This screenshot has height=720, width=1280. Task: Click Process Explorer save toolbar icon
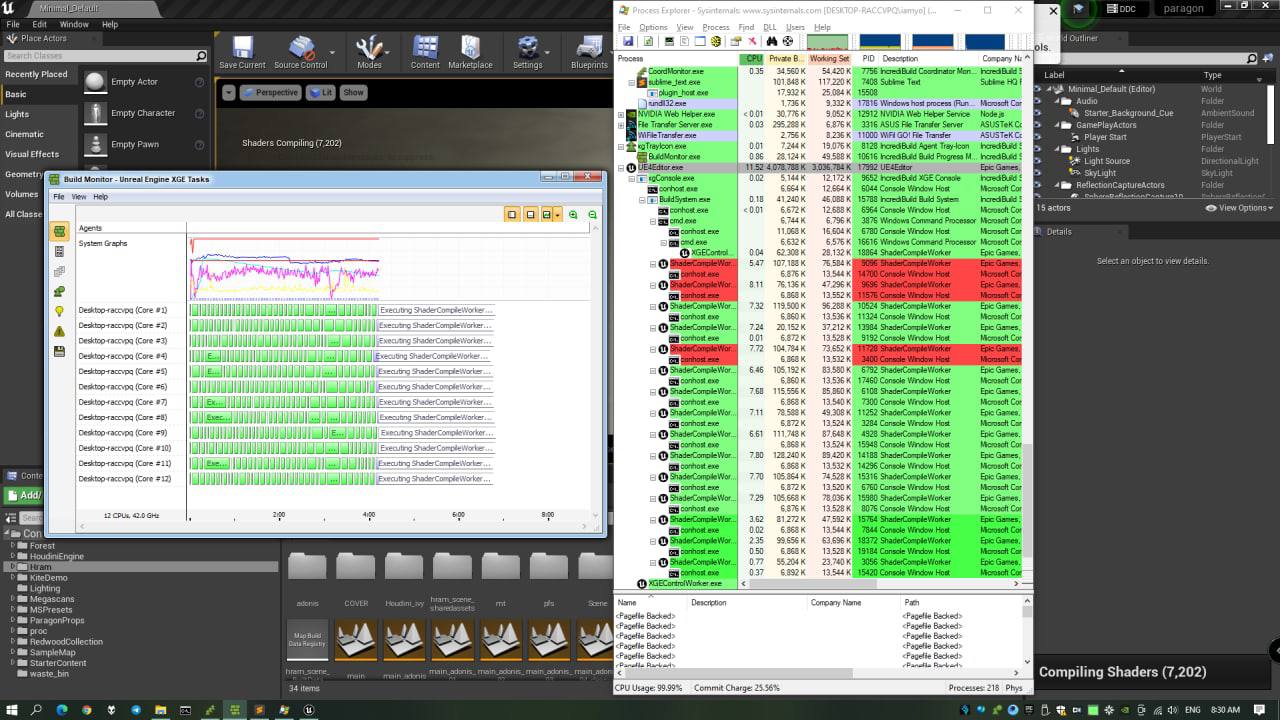(x=627, y=41)
